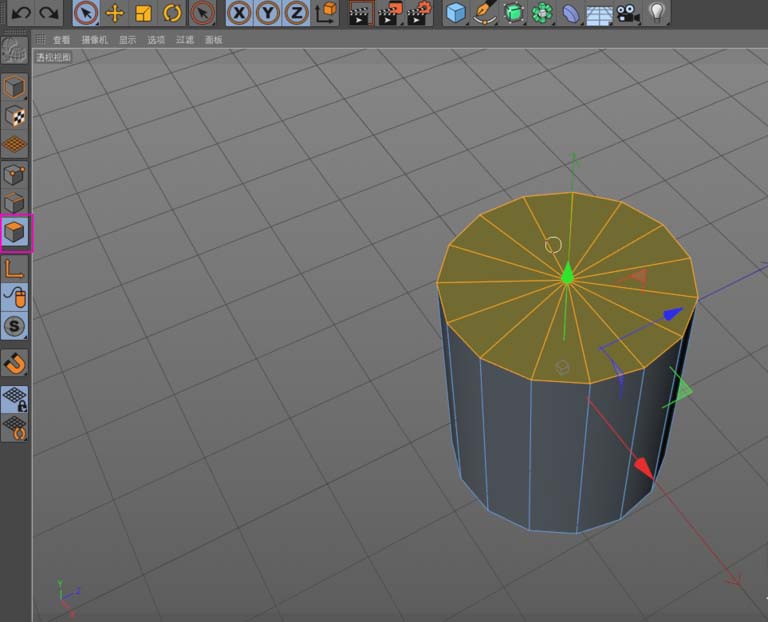
Task: Add a Cube primitive object
Action: pyautogui.click(x=456, y=13)
